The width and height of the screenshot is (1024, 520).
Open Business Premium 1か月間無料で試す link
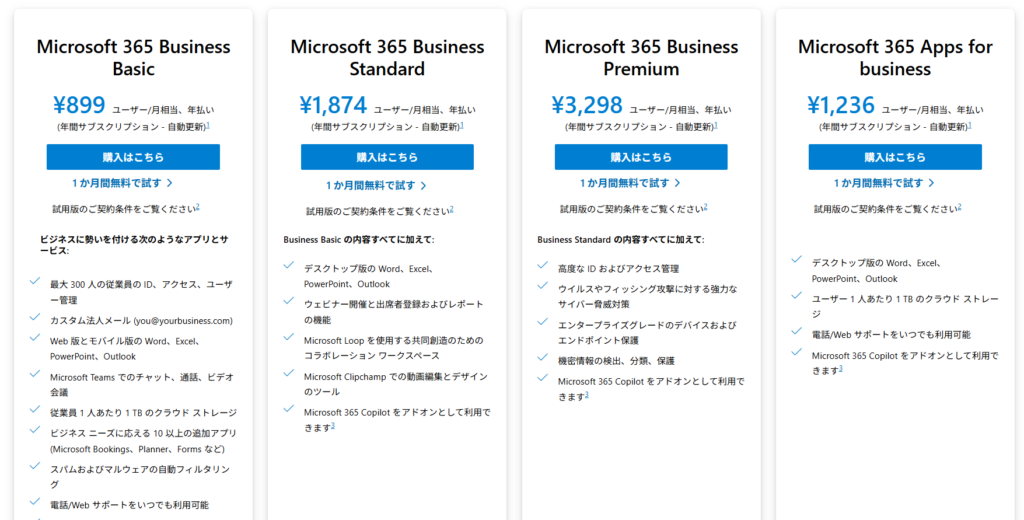coord(630,183)
